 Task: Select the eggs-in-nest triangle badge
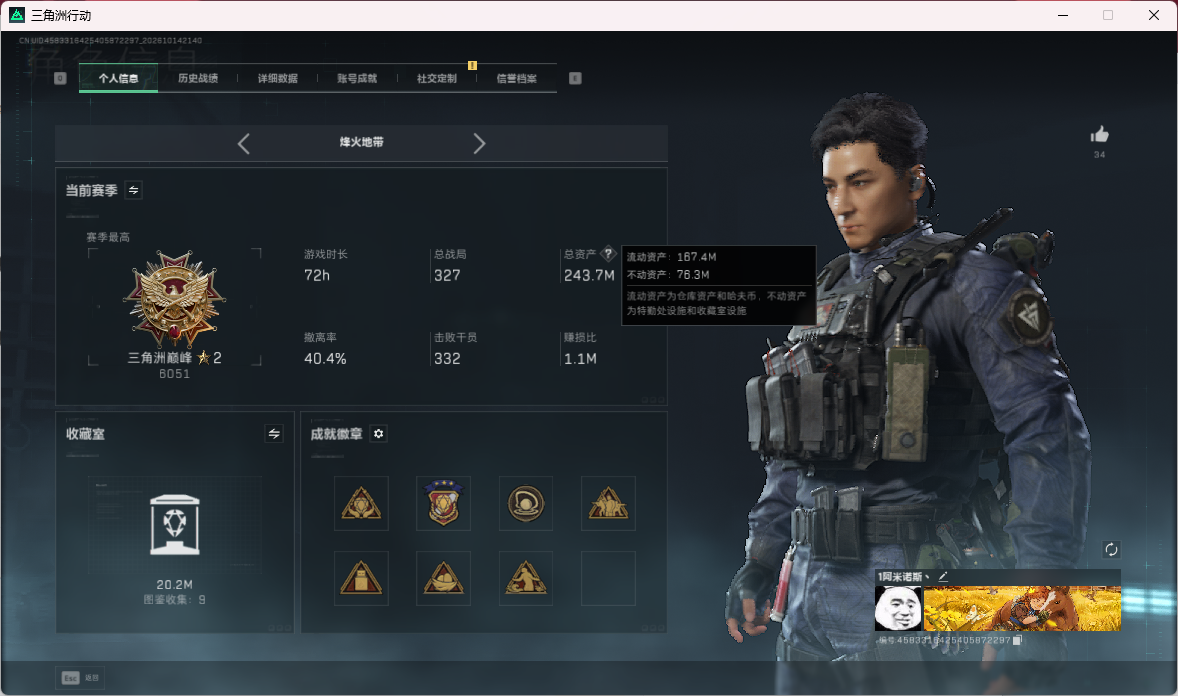(443, 579)
